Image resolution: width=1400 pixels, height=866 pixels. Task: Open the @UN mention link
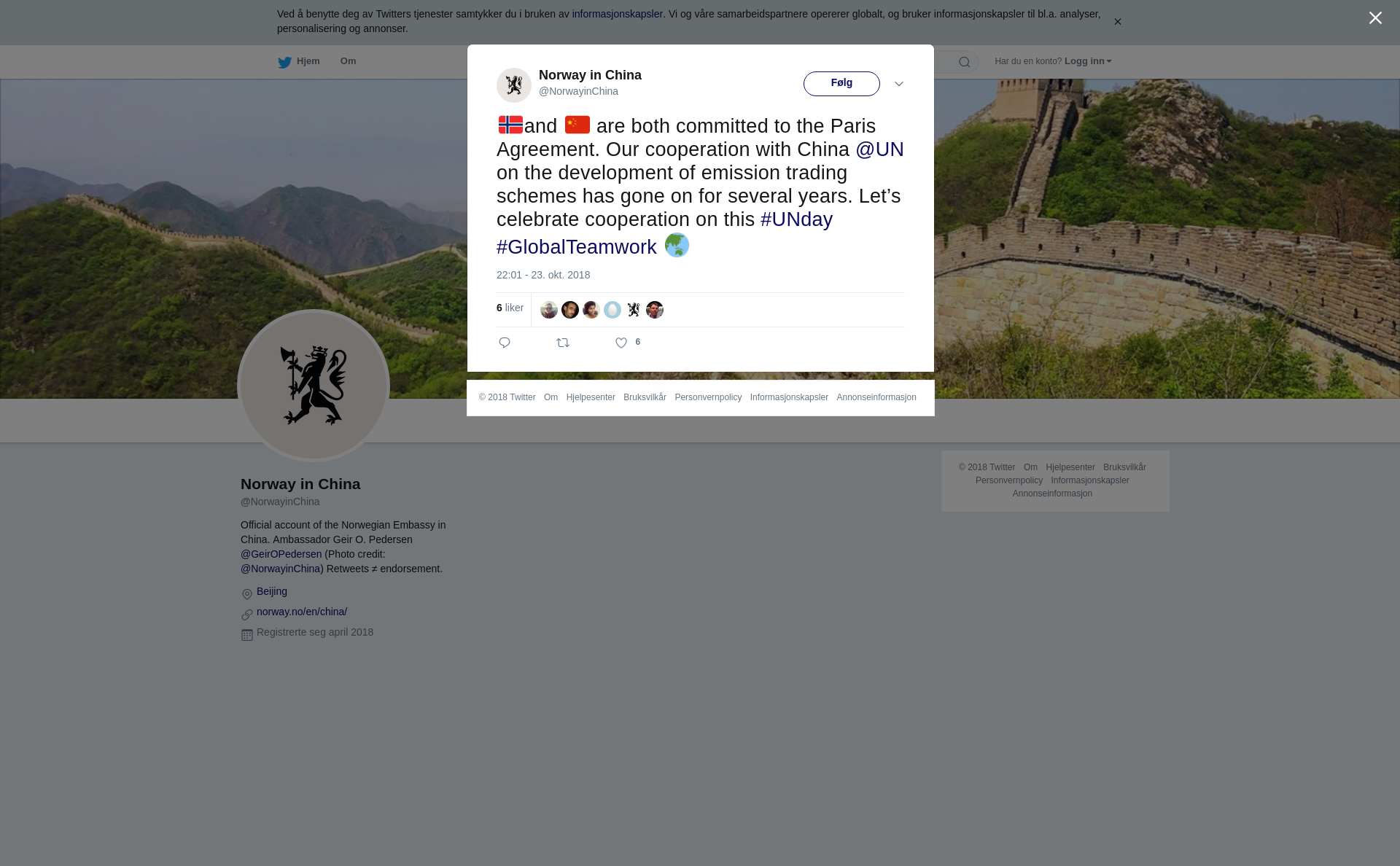[879, 149]
